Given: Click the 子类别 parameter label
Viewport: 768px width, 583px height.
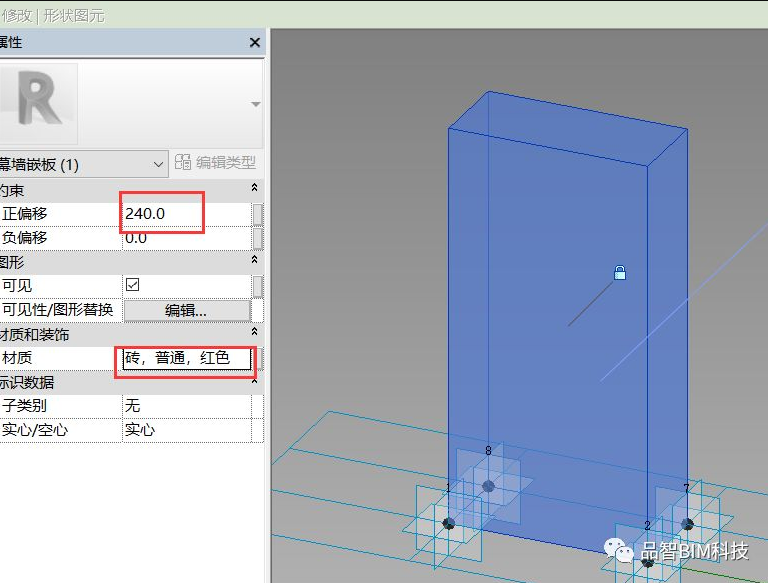Looking at the screenshot, I should pos(24,406).
